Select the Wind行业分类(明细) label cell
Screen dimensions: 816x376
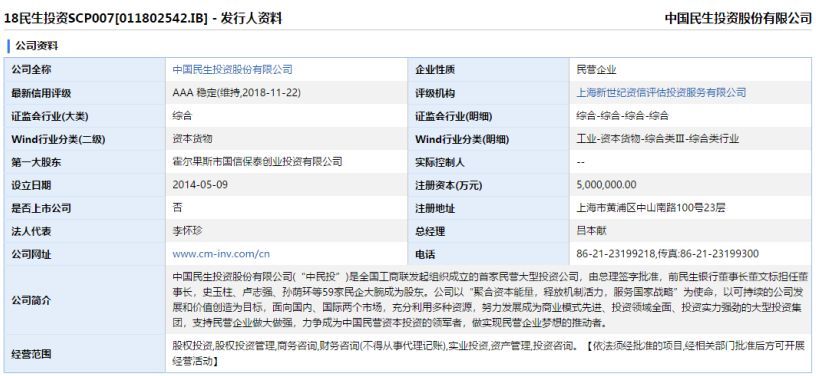click(x=489, y=139)
